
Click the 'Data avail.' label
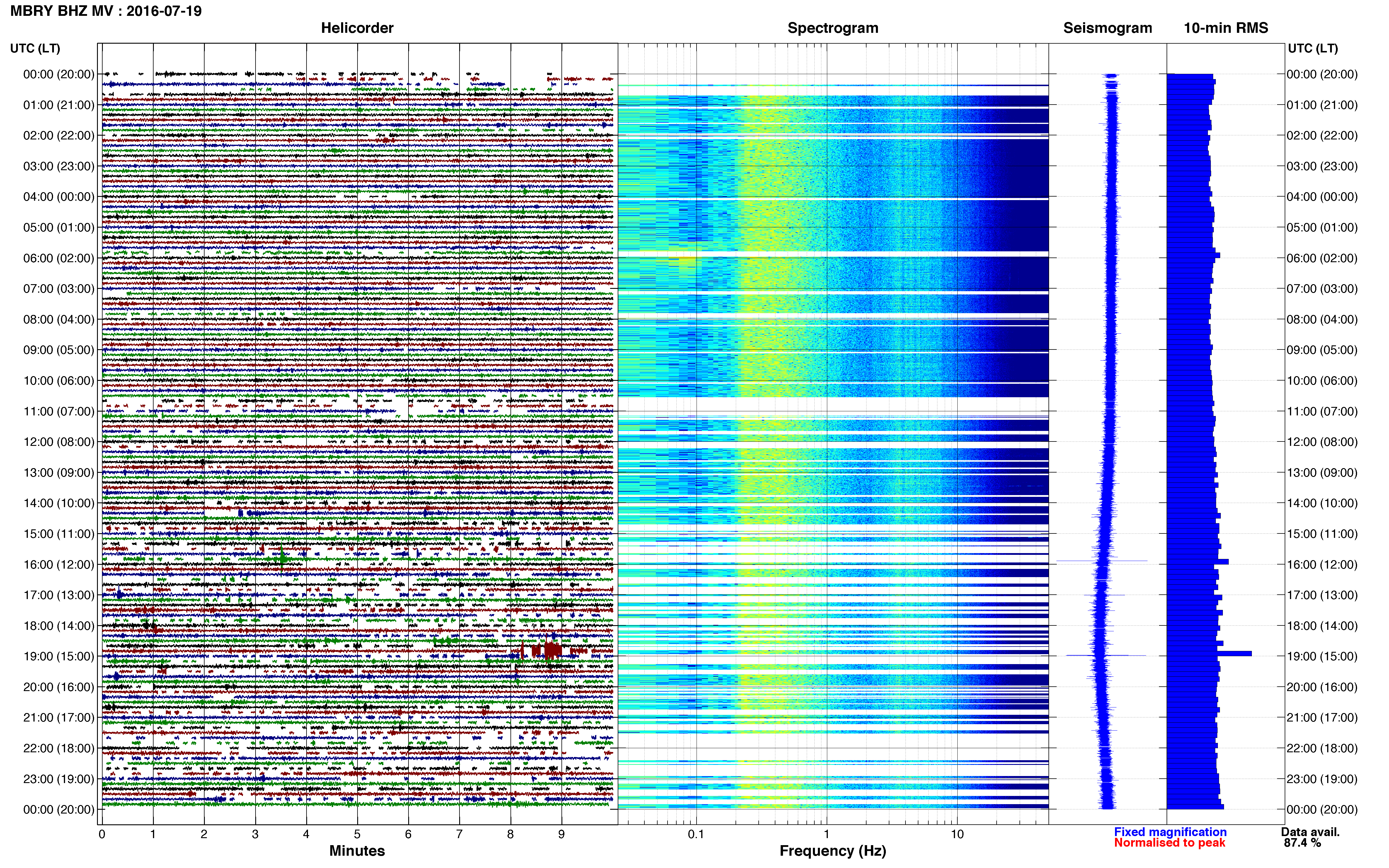click(1310, 832)
